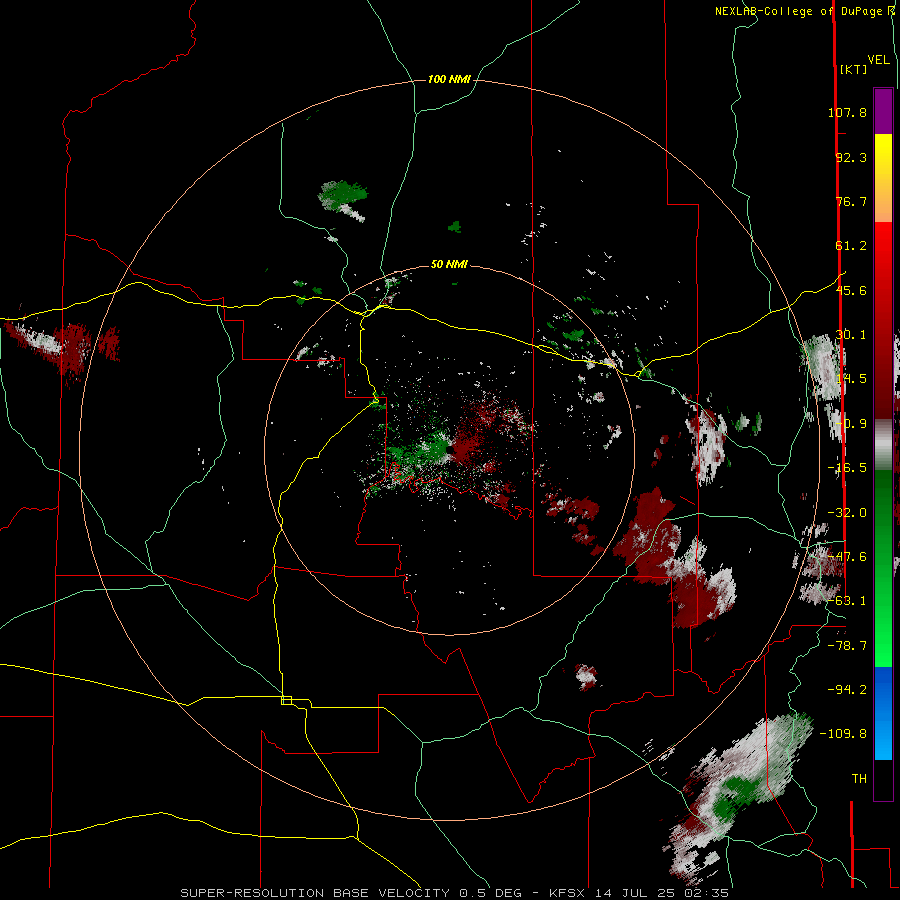Image resolution: width=900 pixels, height=900 pixels.
Task: Click the 14 JUL 25 02:35 timestamp
Action: point(662,893)
